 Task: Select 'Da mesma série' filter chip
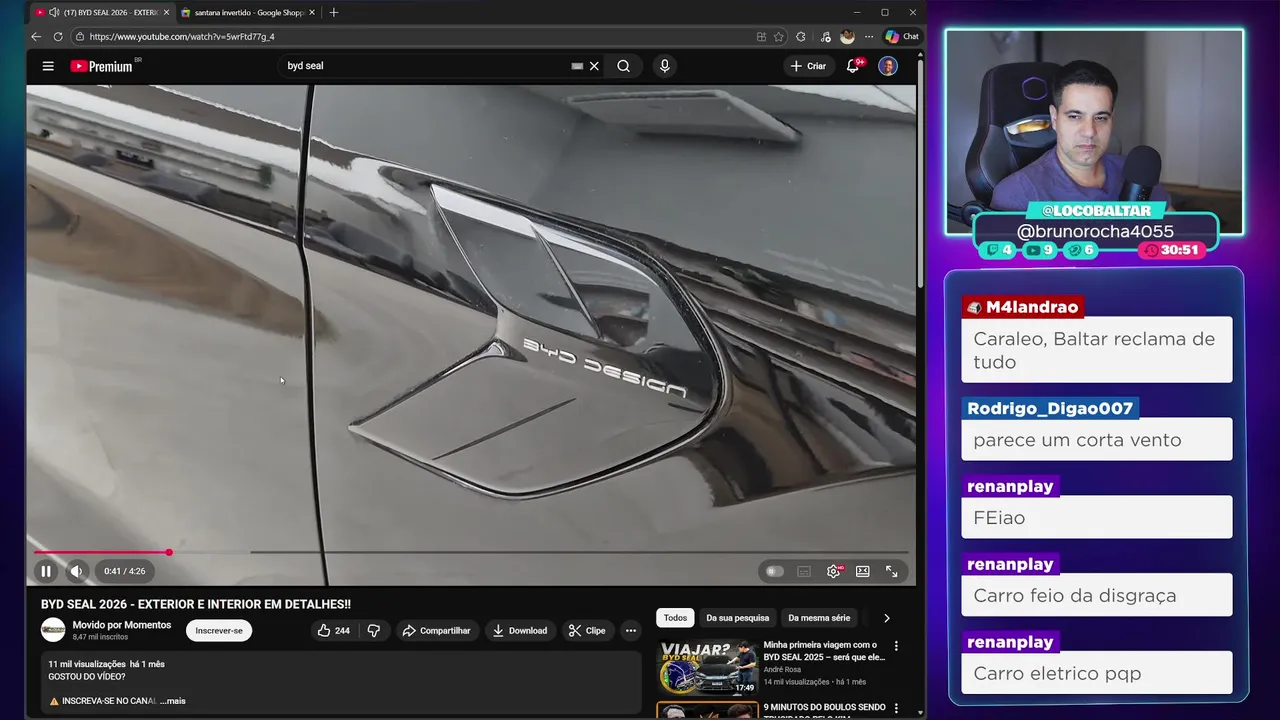coord(819,618)
